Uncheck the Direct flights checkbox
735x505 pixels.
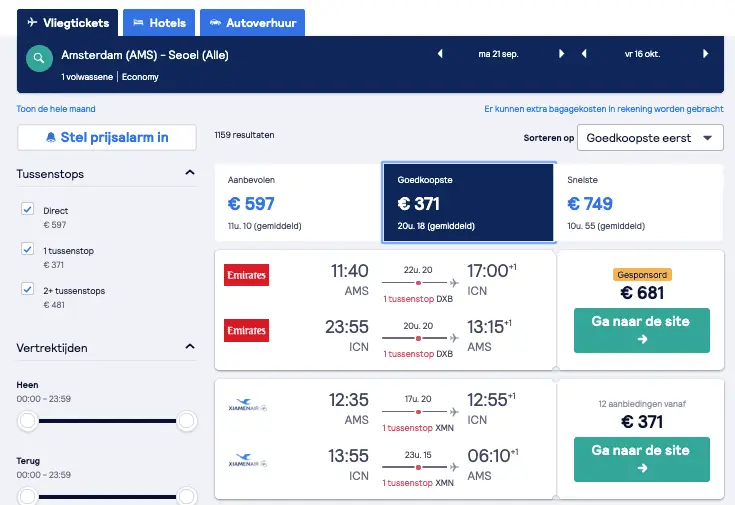28,209
